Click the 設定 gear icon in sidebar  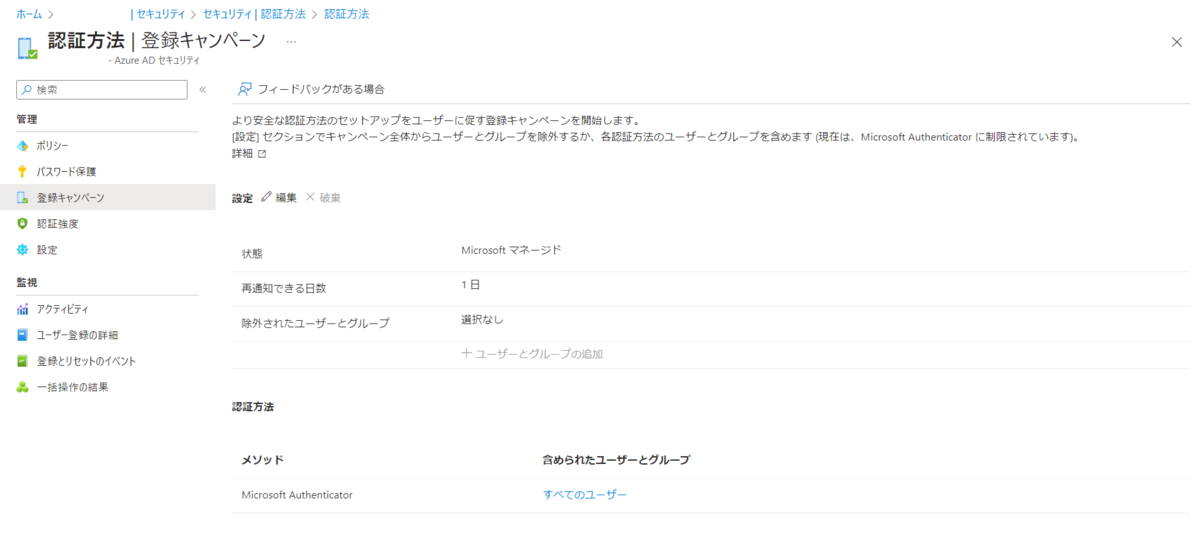[x=23, y=250]
